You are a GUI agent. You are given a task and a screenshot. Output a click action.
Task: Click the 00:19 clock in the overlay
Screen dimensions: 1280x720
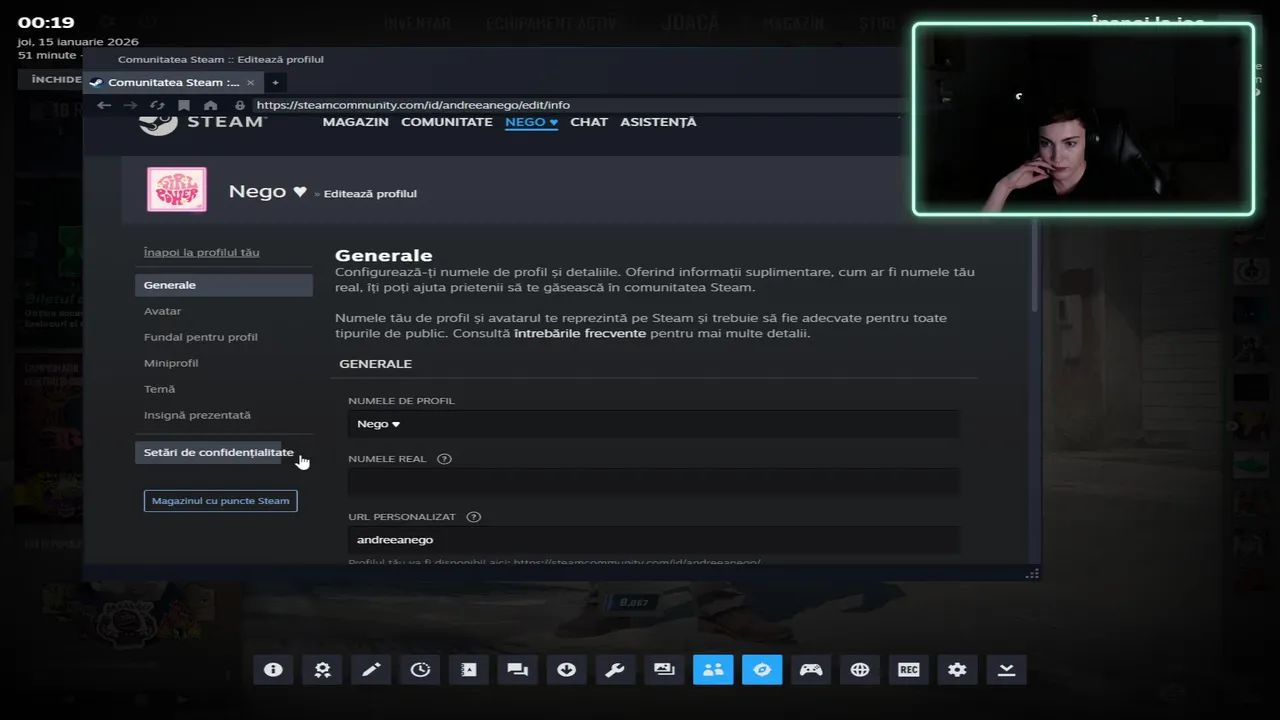(46, 23)
